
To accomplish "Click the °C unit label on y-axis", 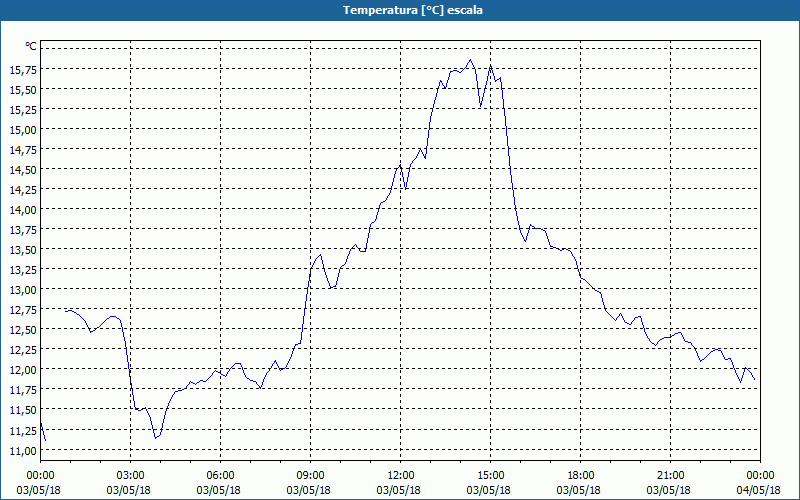I will [31, 46].
